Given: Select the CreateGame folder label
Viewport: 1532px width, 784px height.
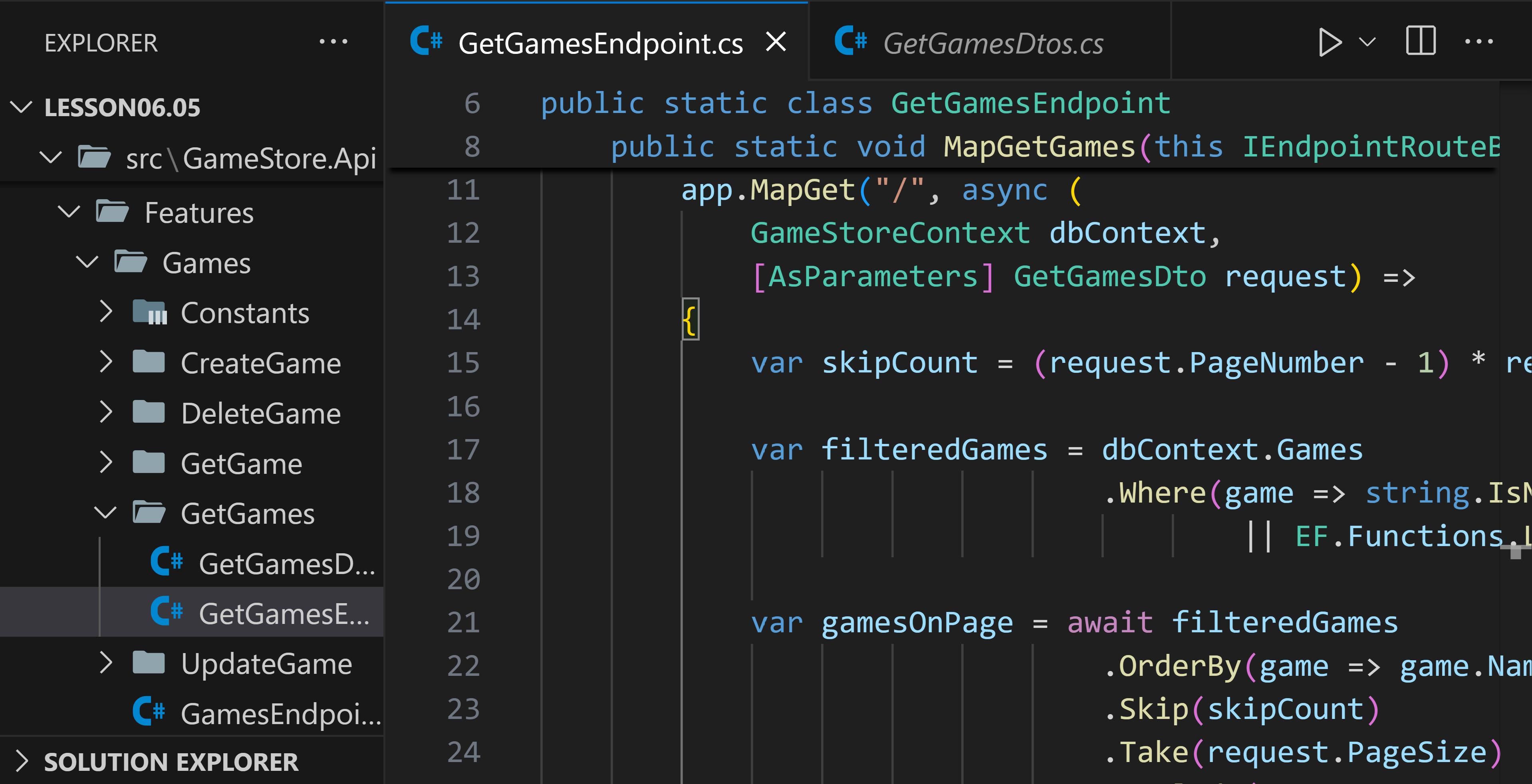Looking at the screenshot, I should [x=260, y=362].
